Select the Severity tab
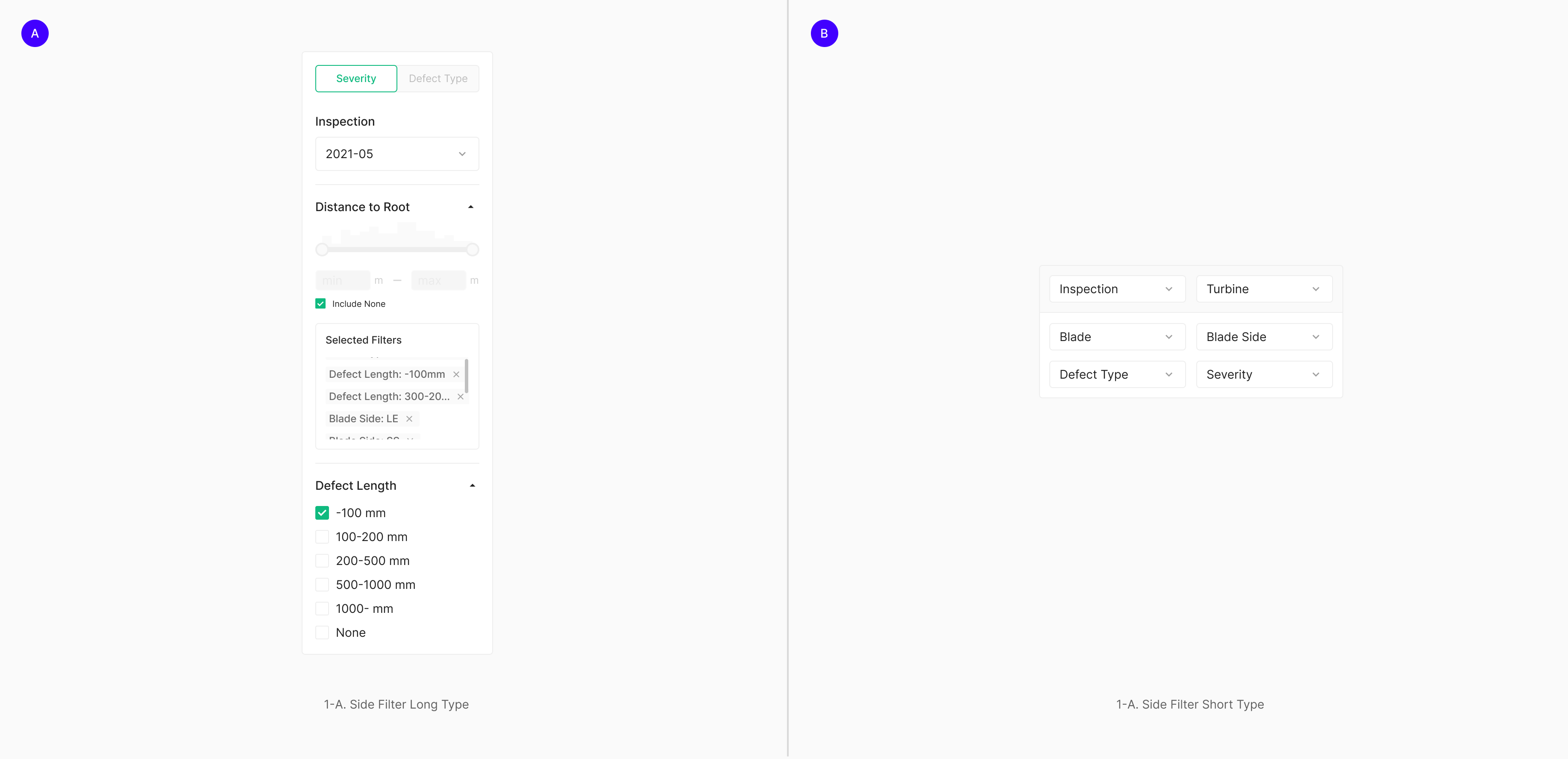The image size is (1568, 759). [356, 79]
